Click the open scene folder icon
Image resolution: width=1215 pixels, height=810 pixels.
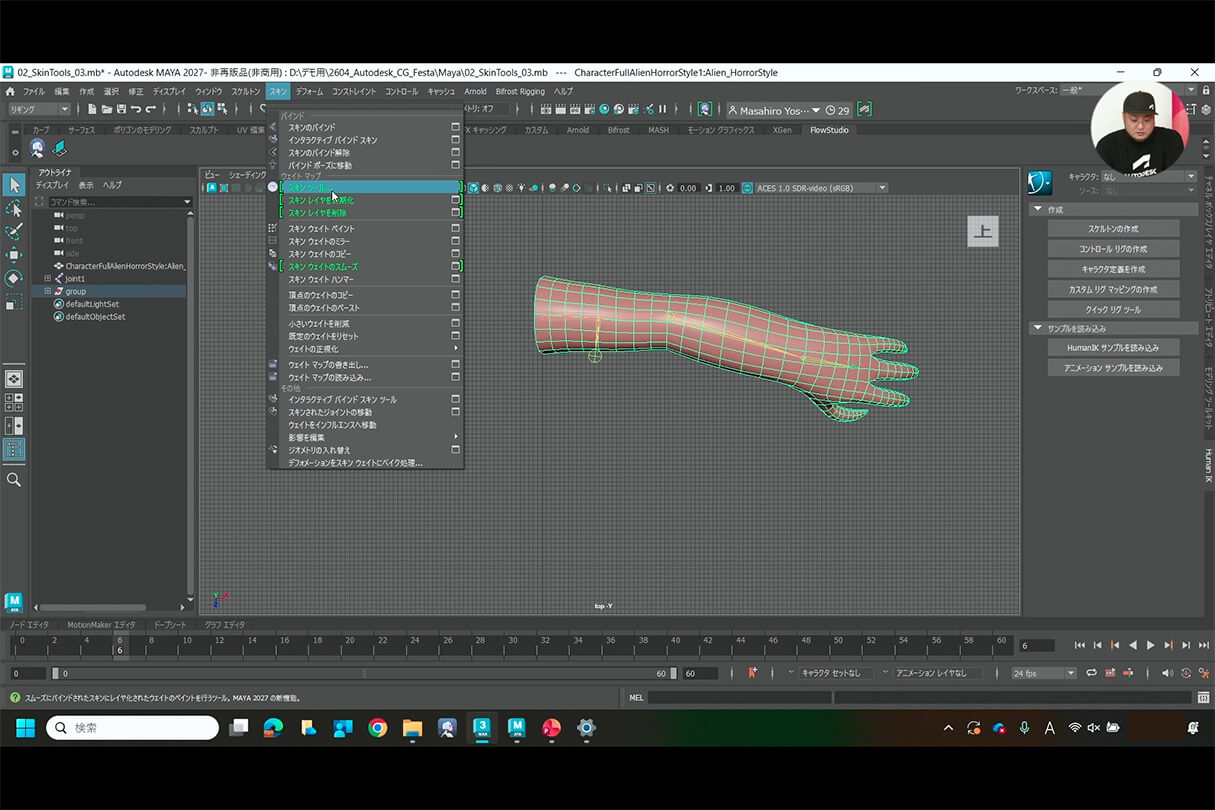[x=107, y=109]
